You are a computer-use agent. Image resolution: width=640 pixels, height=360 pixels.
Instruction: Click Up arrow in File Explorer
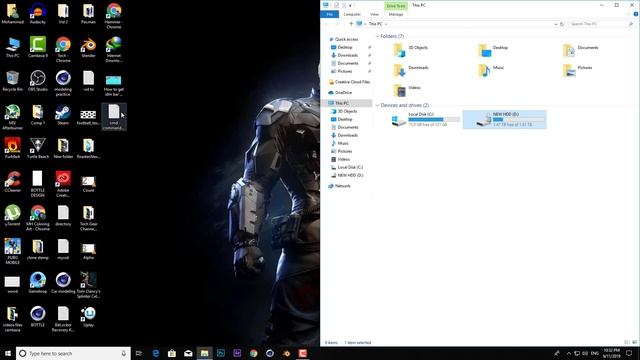click(351, 24)
